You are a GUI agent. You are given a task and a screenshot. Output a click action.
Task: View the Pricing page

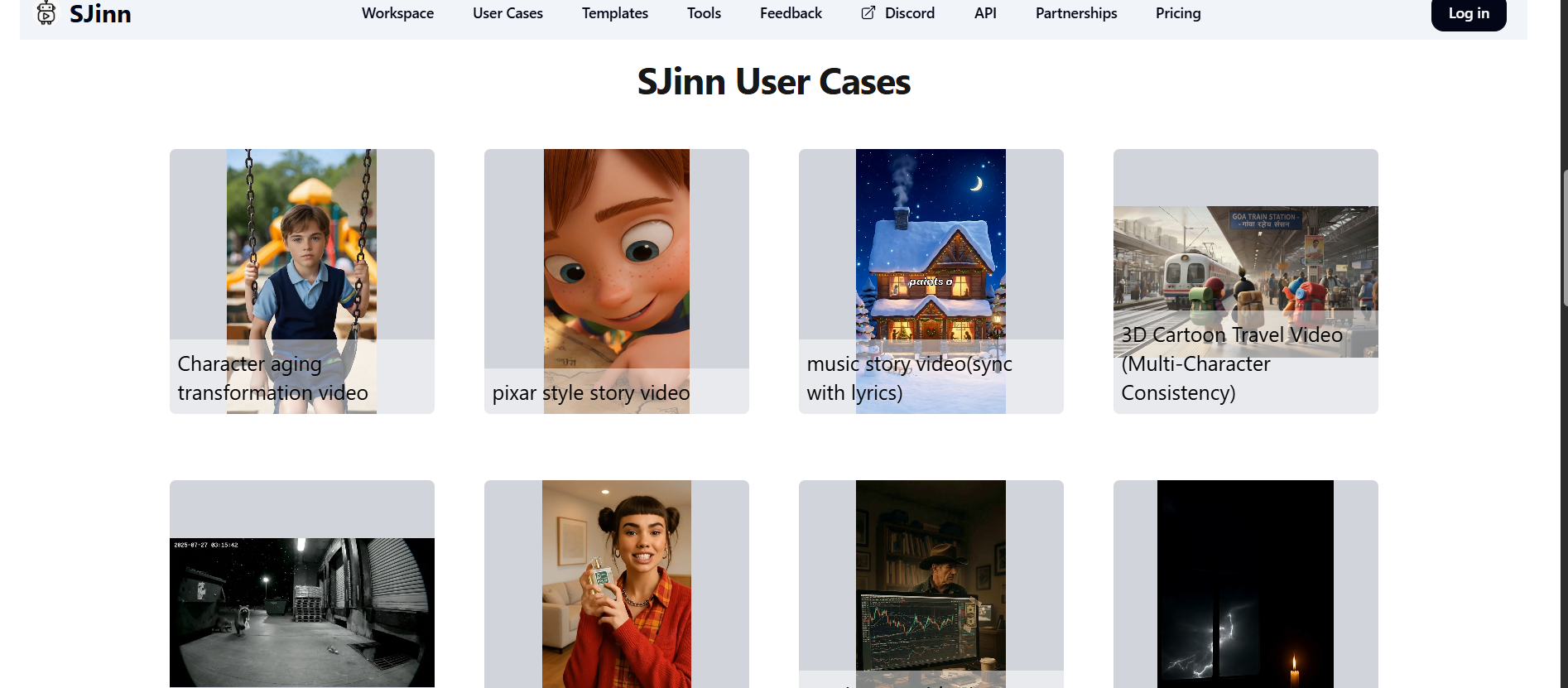click(1178, 13)
